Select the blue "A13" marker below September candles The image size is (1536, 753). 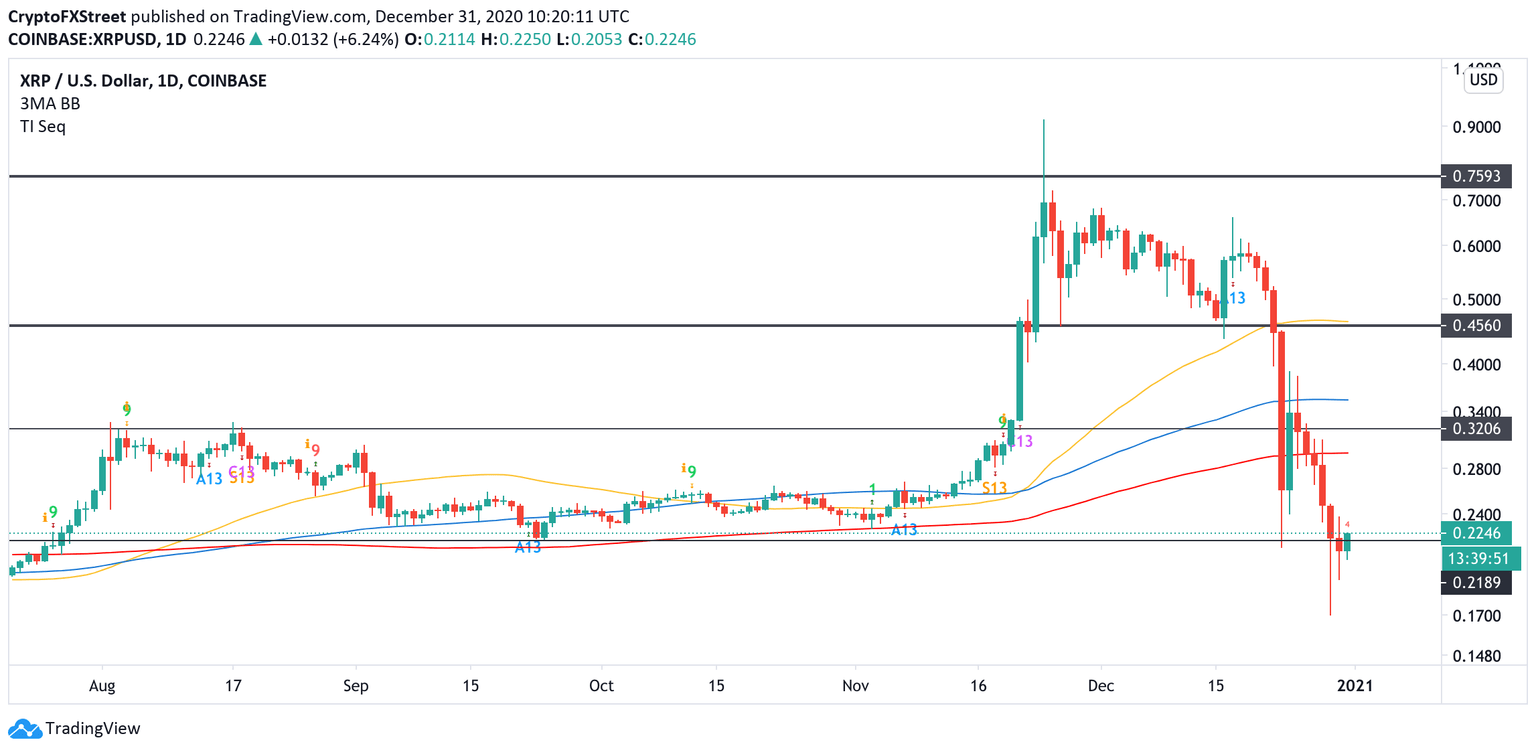[x=528, y=548]
